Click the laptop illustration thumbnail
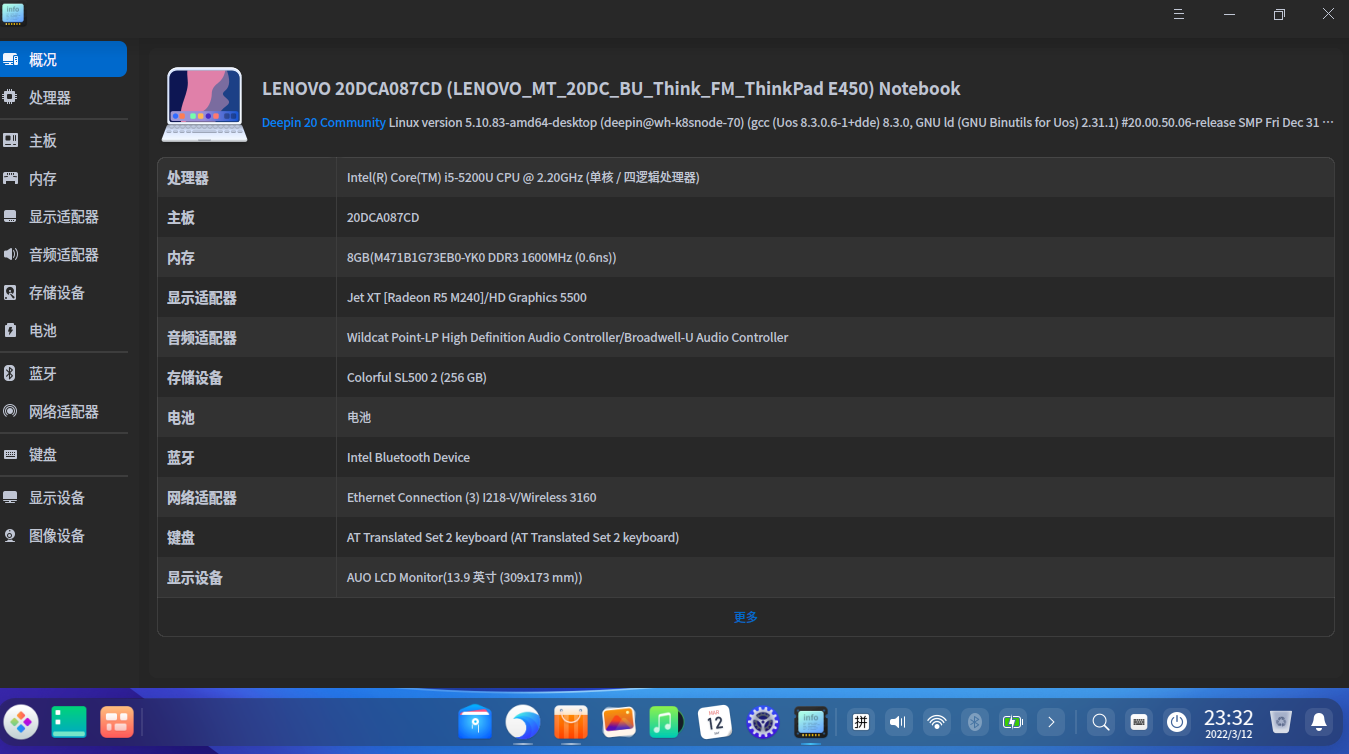Image resolution: width=1349 pixels, height=754 pixels. [x=204, y=104]
